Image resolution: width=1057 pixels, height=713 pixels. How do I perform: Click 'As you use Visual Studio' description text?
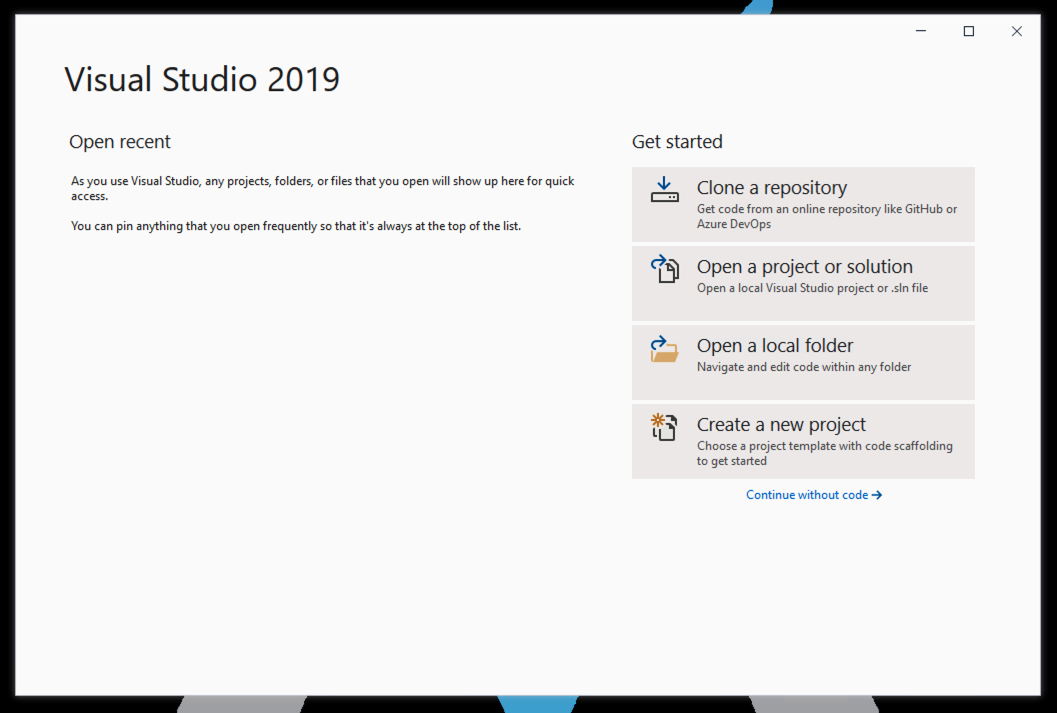point(322,188)
